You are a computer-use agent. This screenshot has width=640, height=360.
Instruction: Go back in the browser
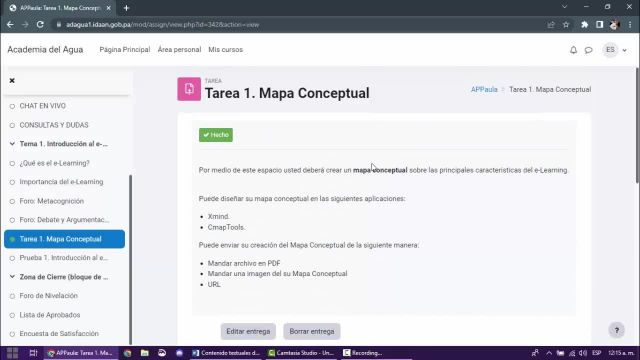[10, 24]
